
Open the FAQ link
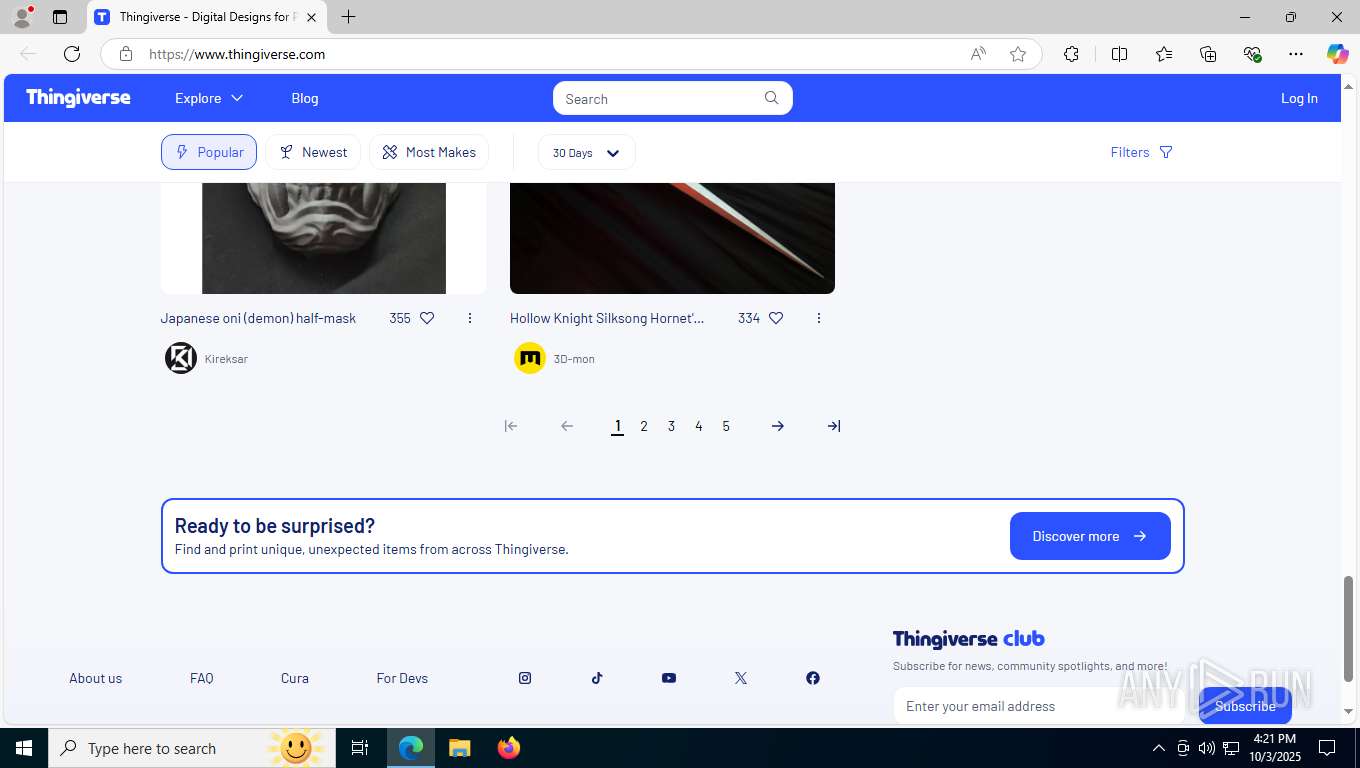[x=202, y=678]
